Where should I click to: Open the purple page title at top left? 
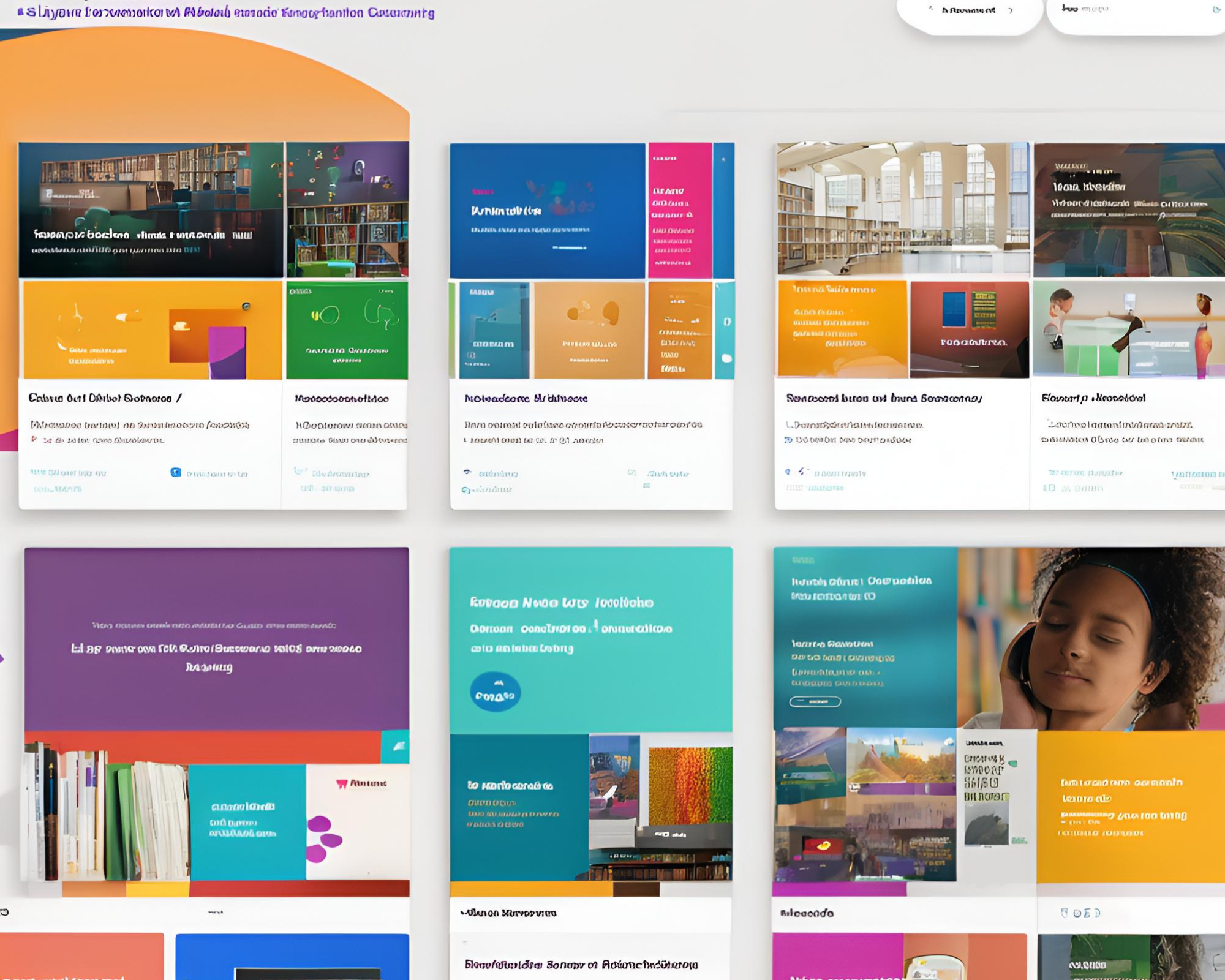tap(227, 12)
